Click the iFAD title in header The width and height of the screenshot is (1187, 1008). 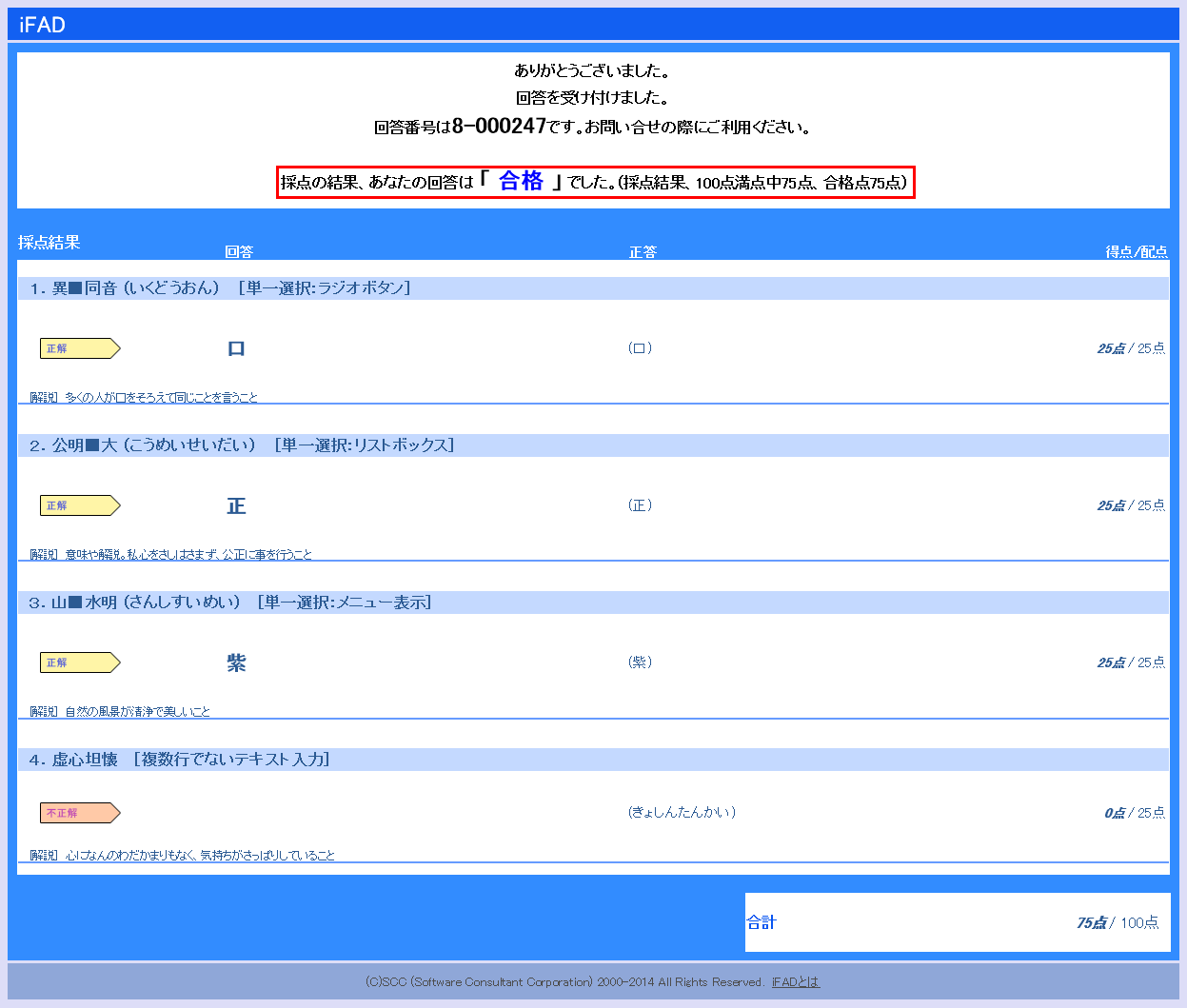coord(43,25)
